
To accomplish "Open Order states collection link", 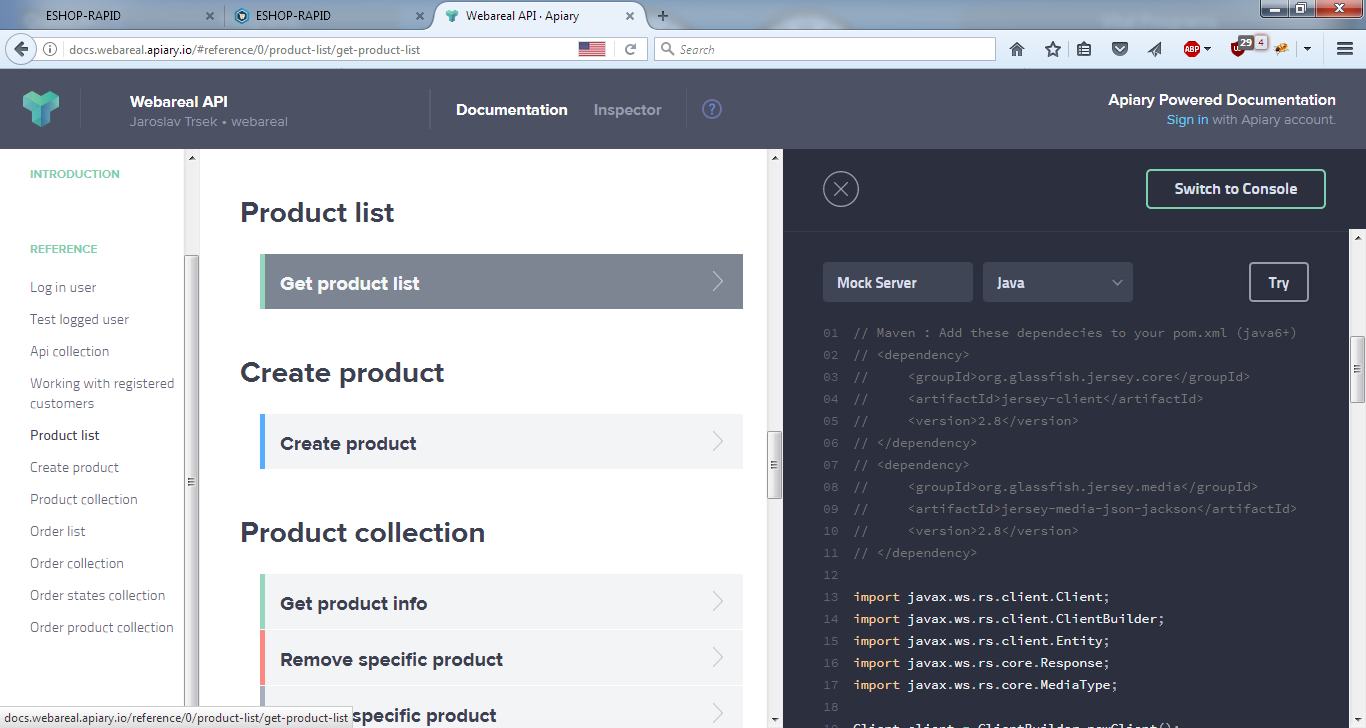I will pos(98,595).
